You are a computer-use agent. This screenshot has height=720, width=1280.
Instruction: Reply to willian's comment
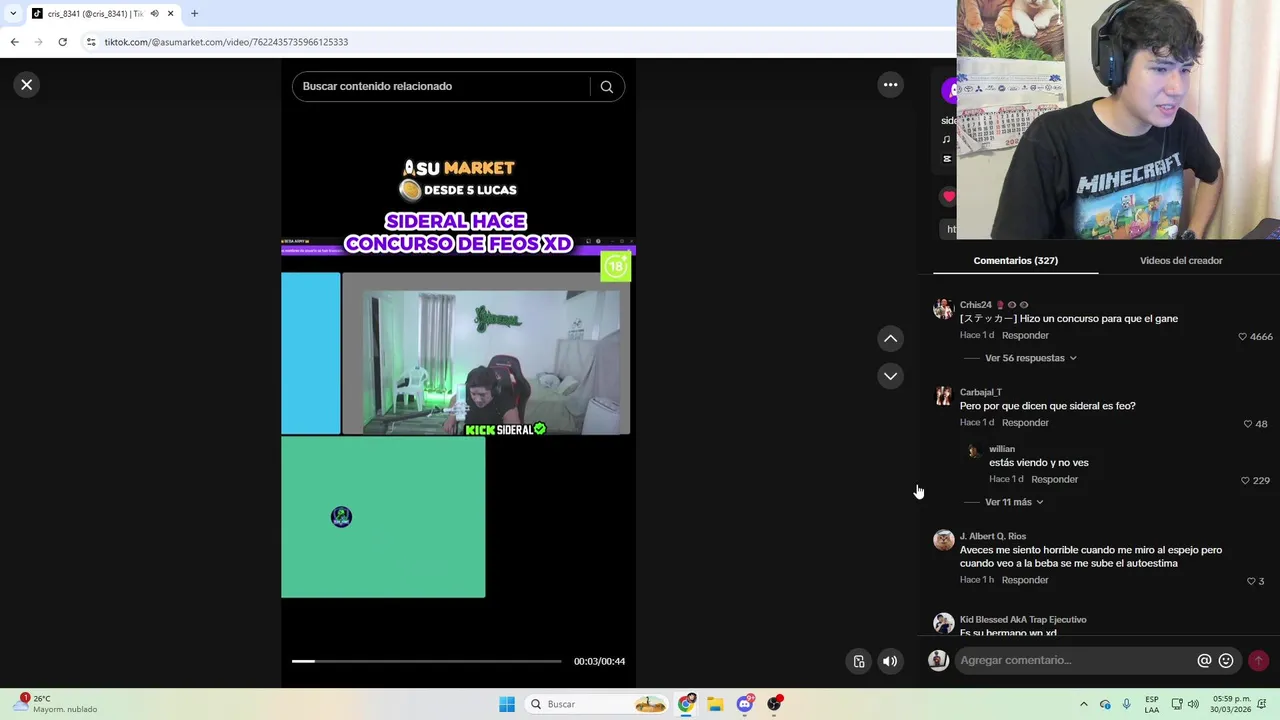click(1054, 480)
